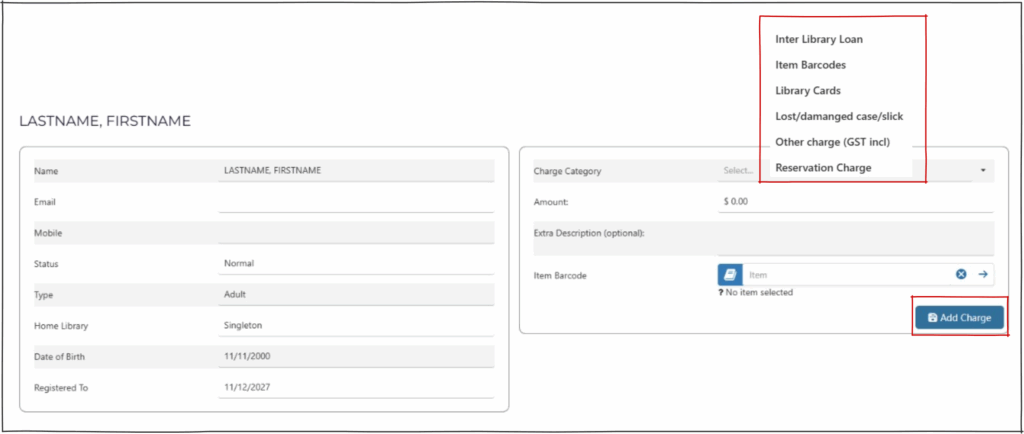Expand the Charge Category dropdown arrow
The height and width of the screenshot is (434, 1024).
(x=983, y=171)
